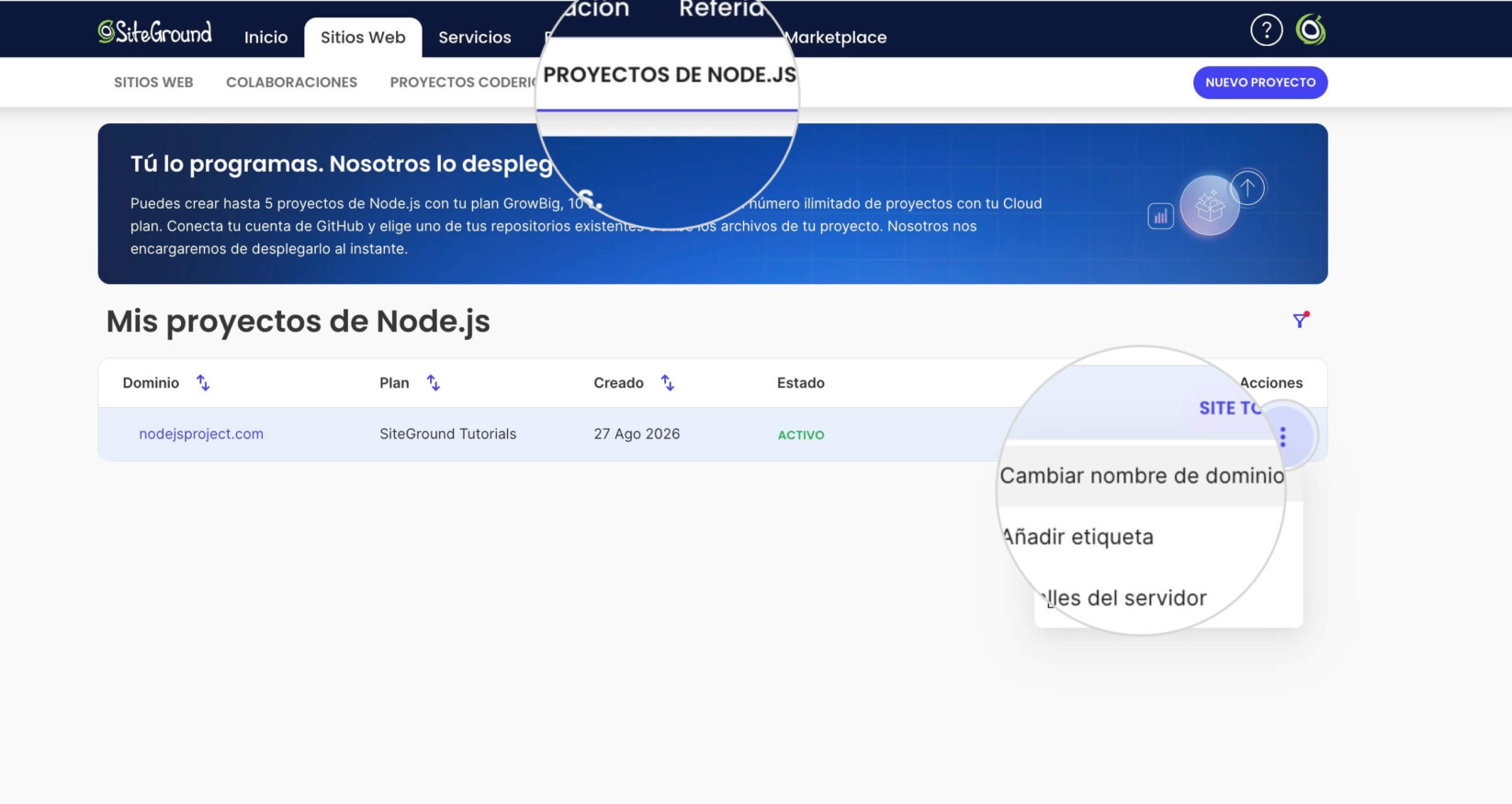1512x804 pixels.
Task: Click the Estado column header
Action: click(x=801, y=383)
